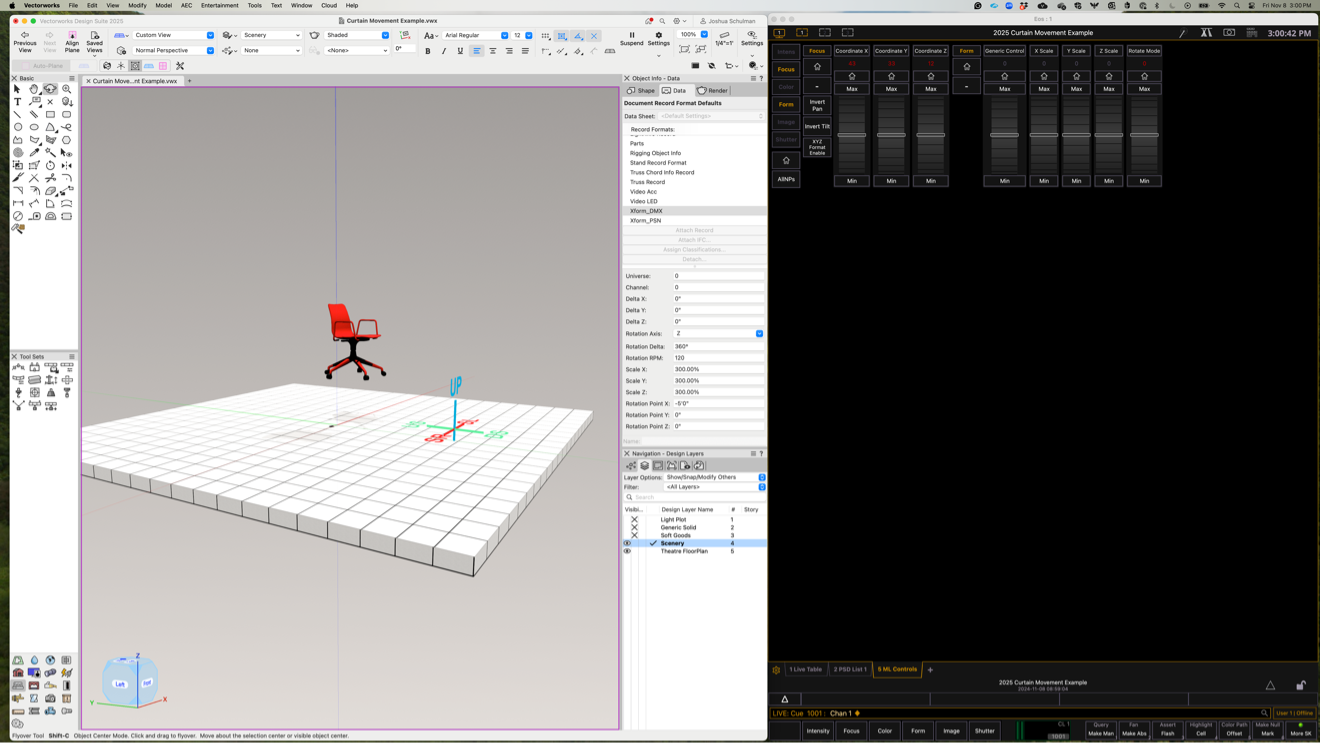Open the Entertainment menu
Image resolution: width=1320 pixels, height=745 pixels.
coord(219,5)
